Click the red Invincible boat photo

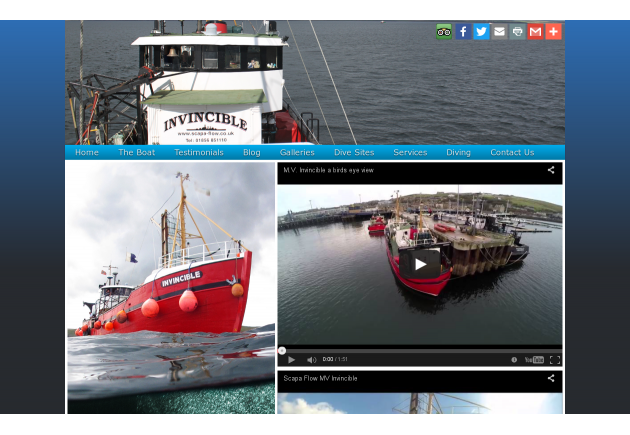[170, 286]
